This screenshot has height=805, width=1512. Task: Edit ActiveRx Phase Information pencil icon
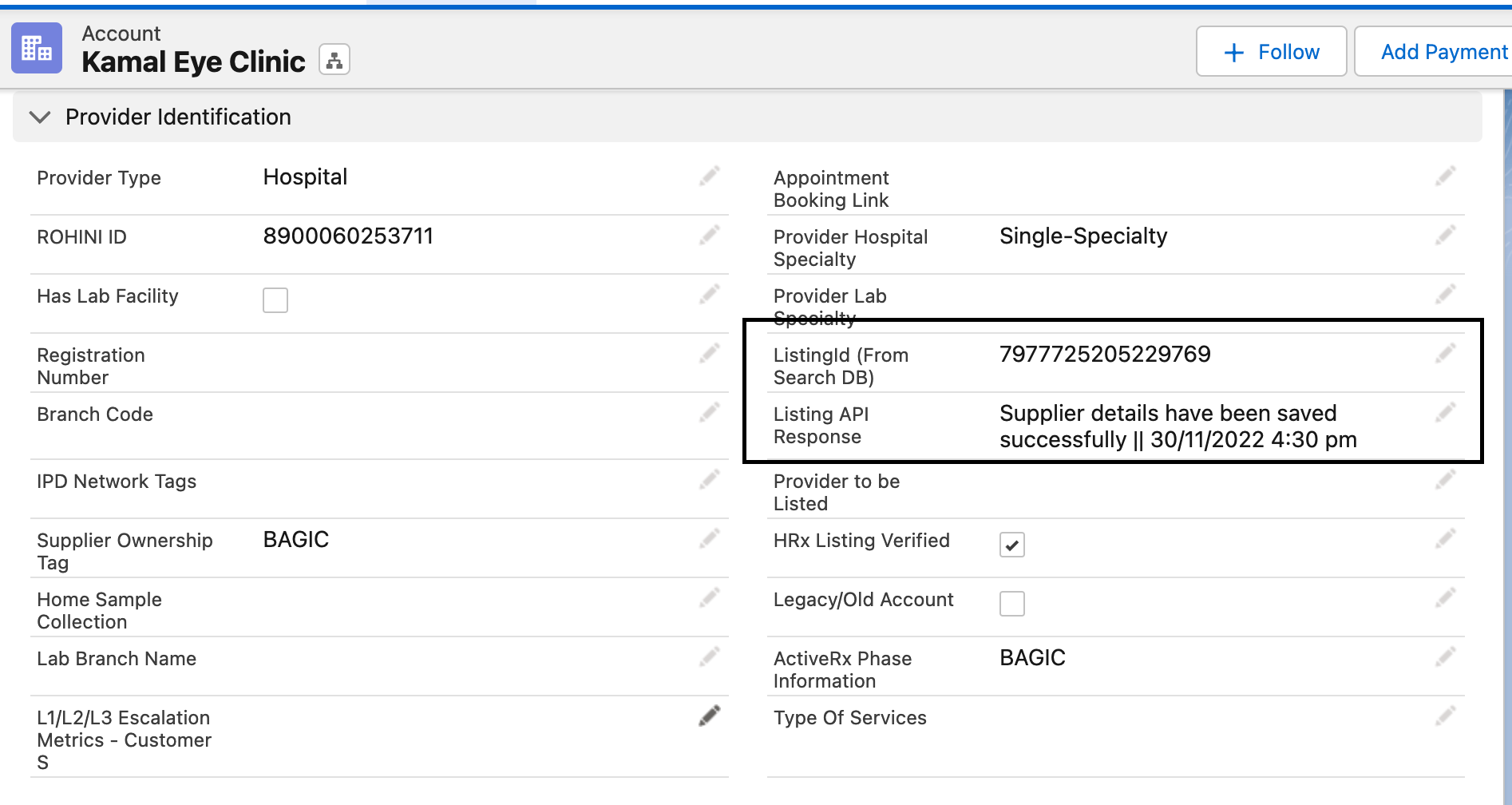coord(1445,657)
